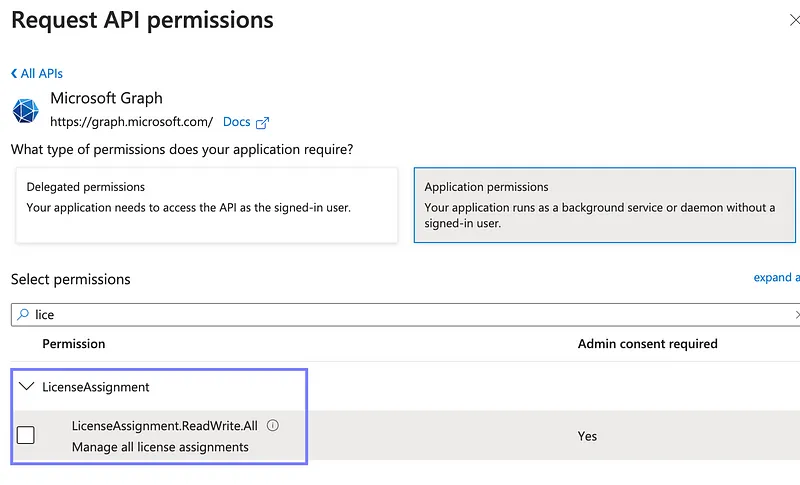Go back to All APIs

click(x=41, y=74)
